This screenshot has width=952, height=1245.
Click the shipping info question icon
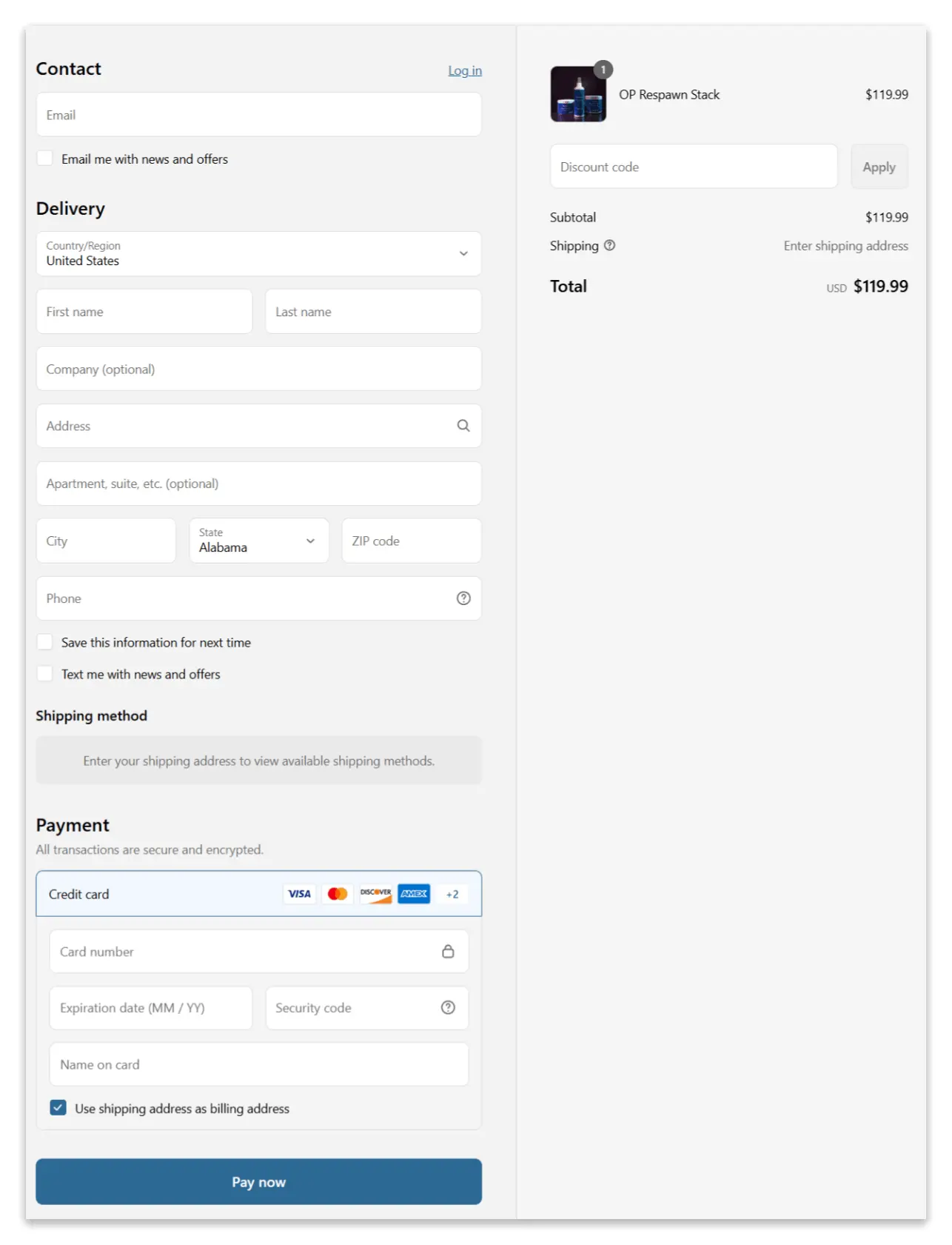pyautogui.click(x=609, y=246)
